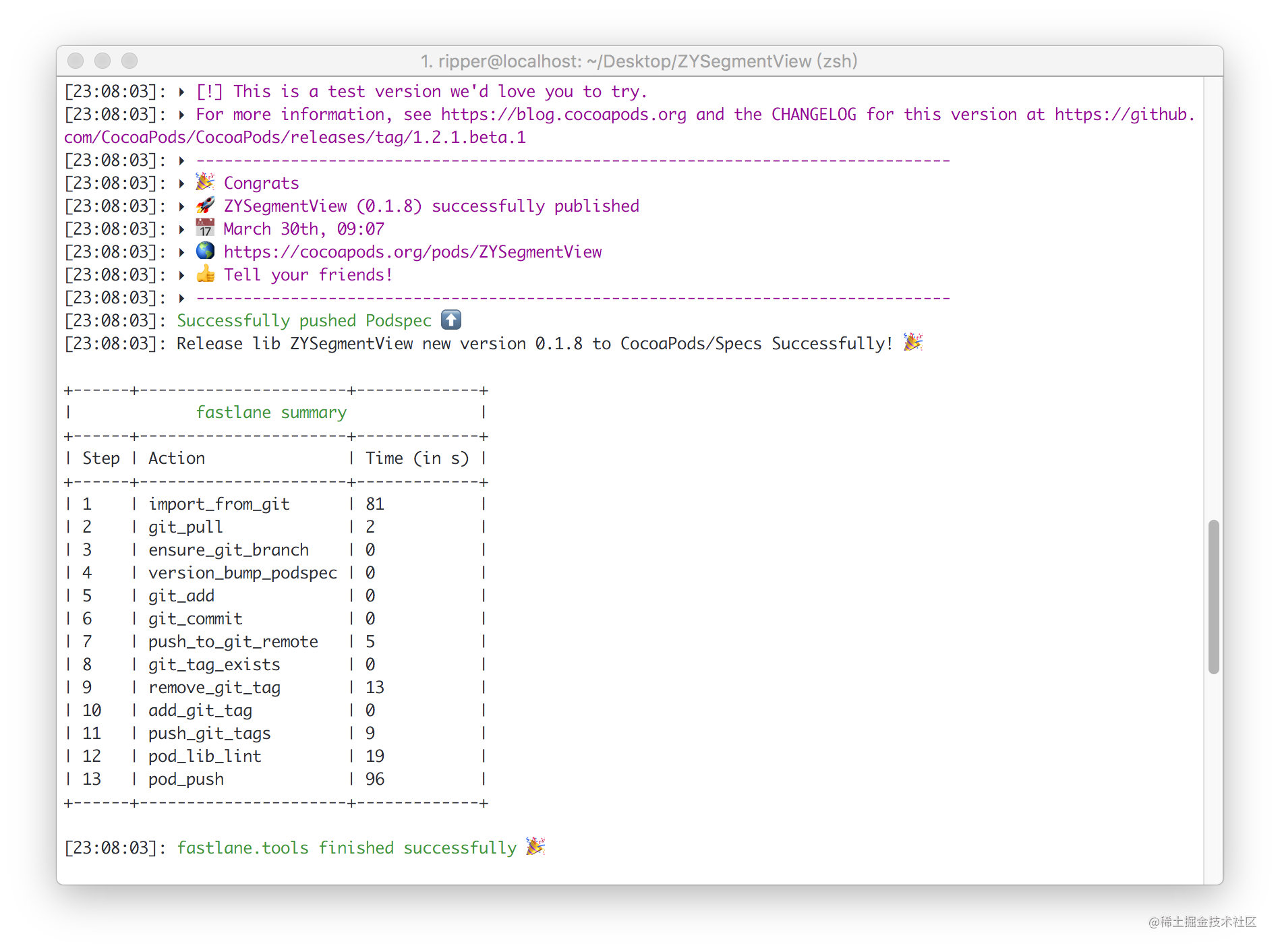Click the calendar emoji before March 30th
1280x952 pixels.
pyautogui.click(x=205, y=228)
